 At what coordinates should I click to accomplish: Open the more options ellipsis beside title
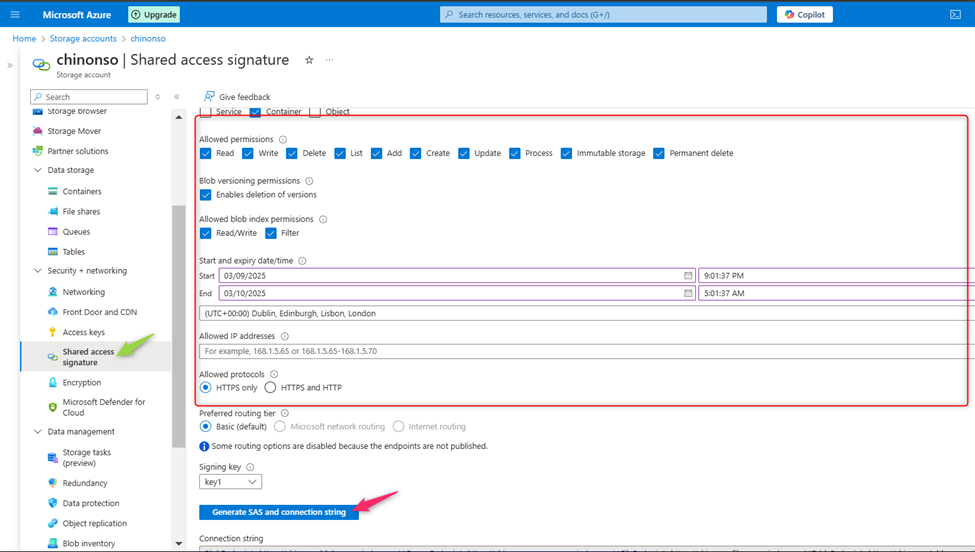(330, 60)
